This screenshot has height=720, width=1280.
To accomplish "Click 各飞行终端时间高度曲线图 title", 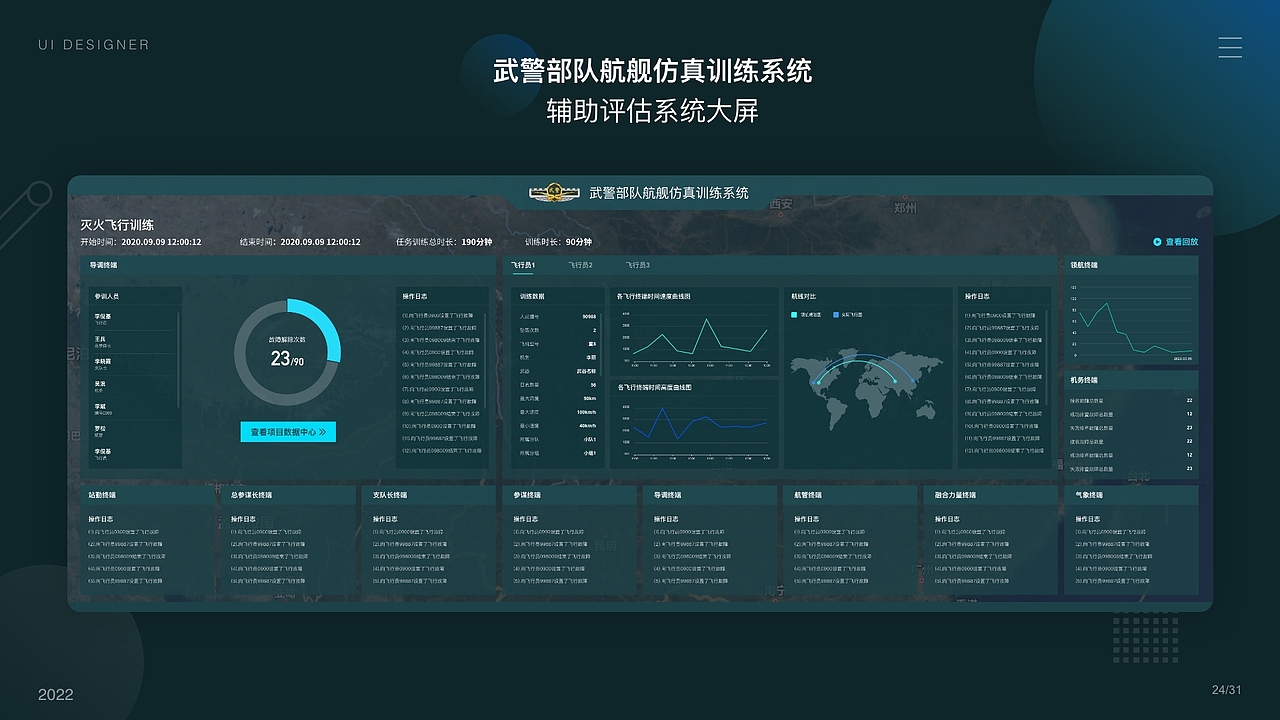I will (x=654, y=386).
